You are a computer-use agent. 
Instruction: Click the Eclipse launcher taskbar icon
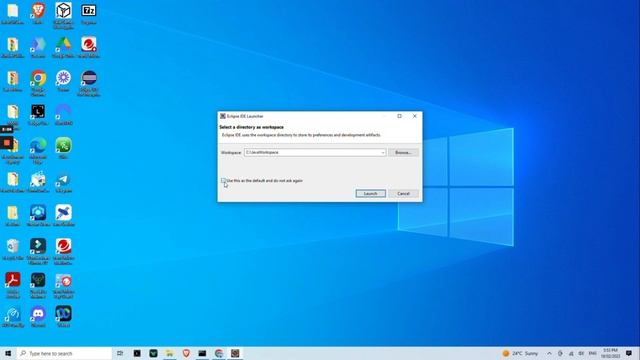(x=235, y=353)
